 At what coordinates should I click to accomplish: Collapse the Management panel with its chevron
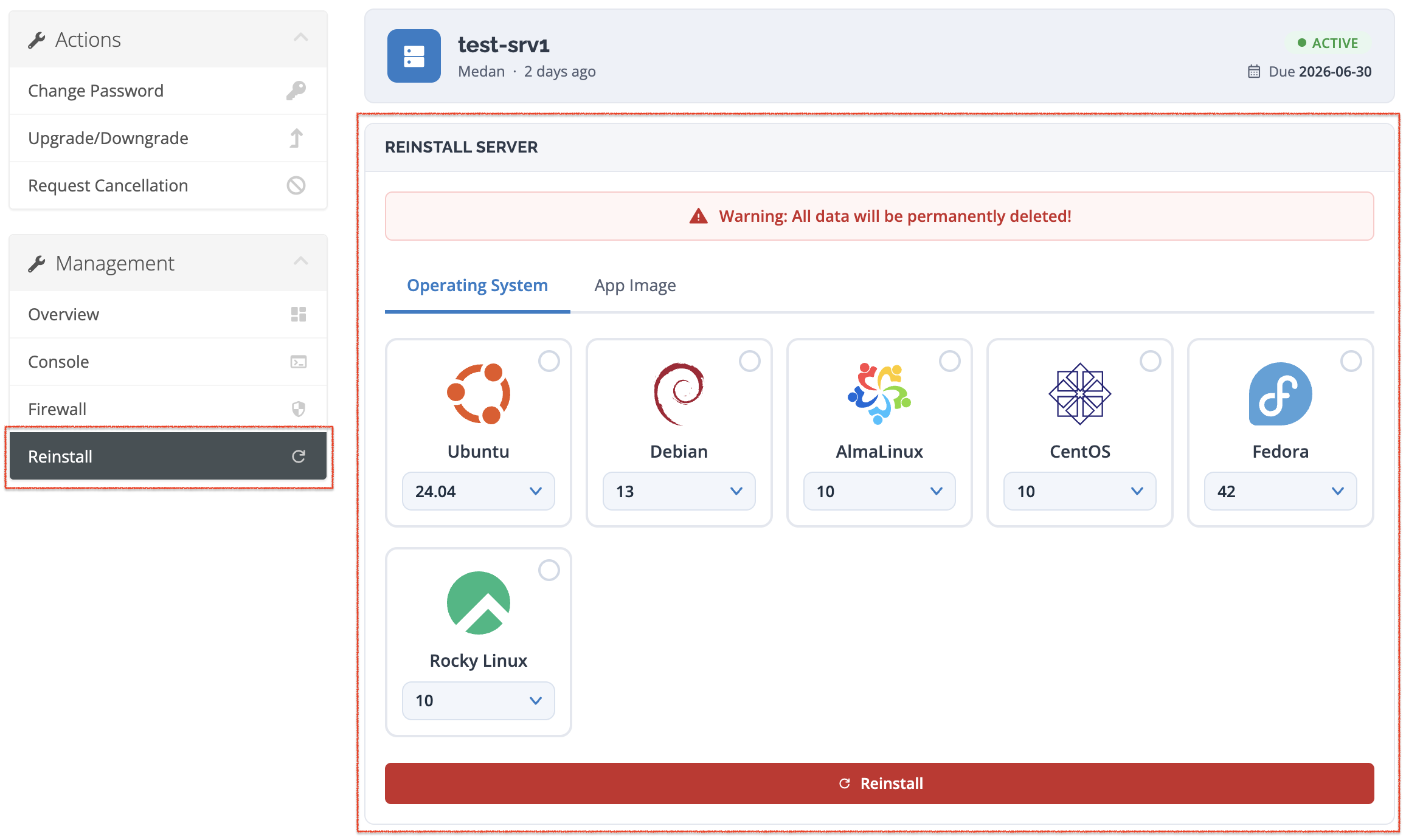coord(301,261)
